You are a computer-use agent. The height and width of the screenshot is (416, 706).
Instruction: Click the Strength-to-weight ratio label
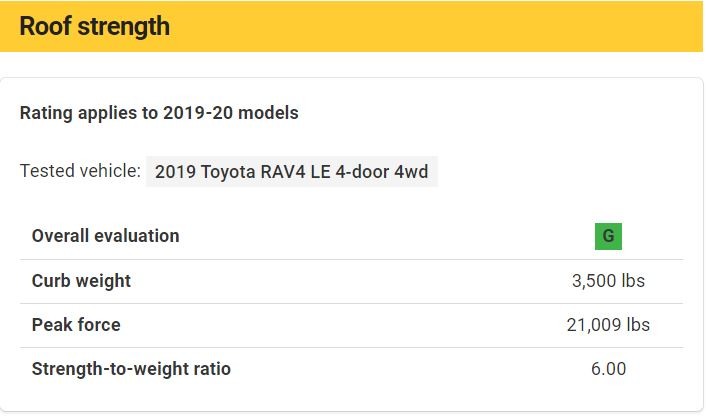pos(131,369)
